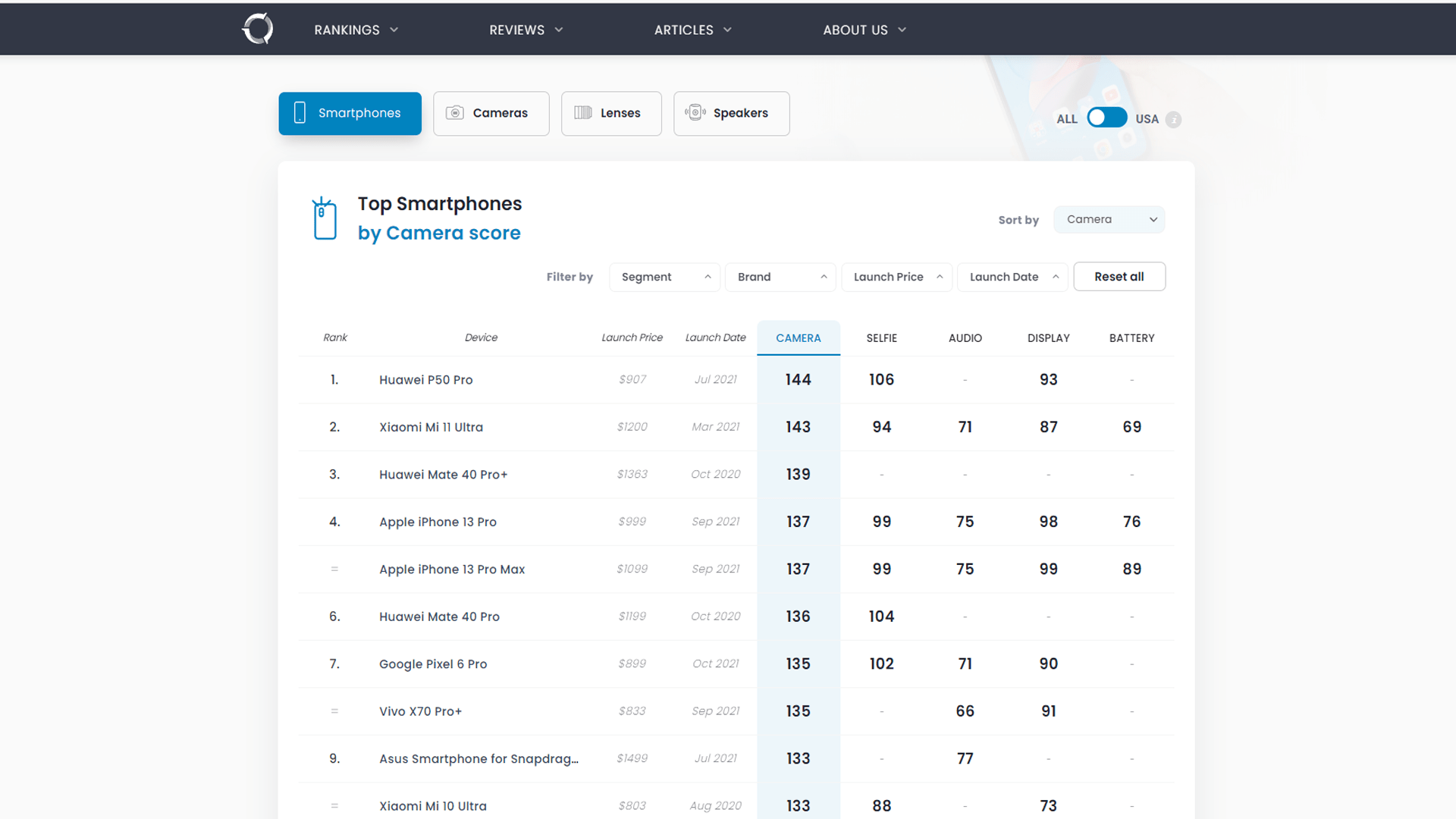This screenshot has height=819, width=1456.
Task: Expand the Brand filter
Action: (780, 277)
